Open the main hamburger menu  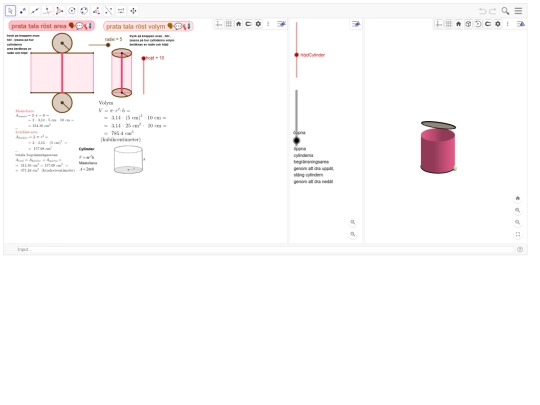(x=518, y=11)
